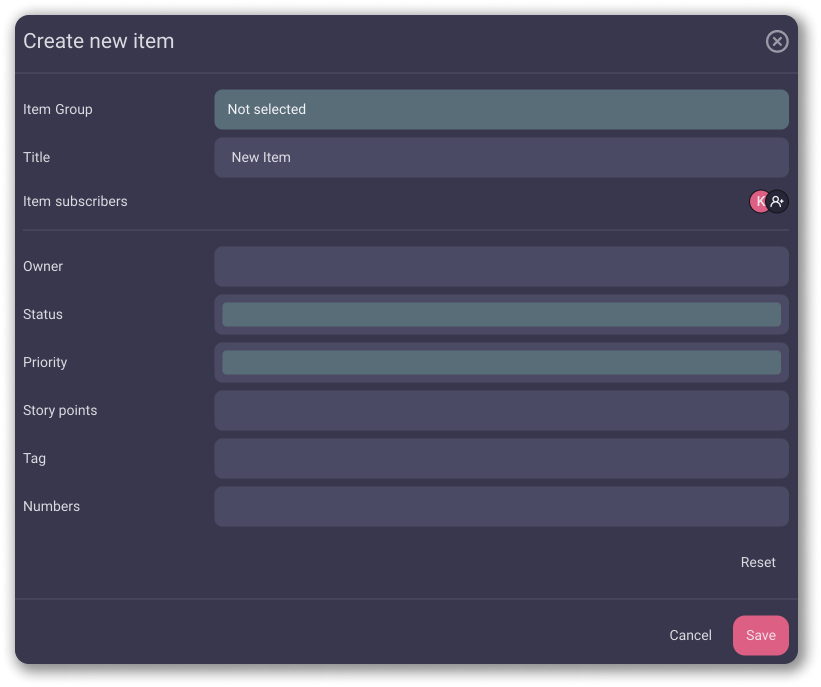This screenshot has height=687, width=821.
Task: Close the Create new item dialog
Action: [x=777, y=41]
